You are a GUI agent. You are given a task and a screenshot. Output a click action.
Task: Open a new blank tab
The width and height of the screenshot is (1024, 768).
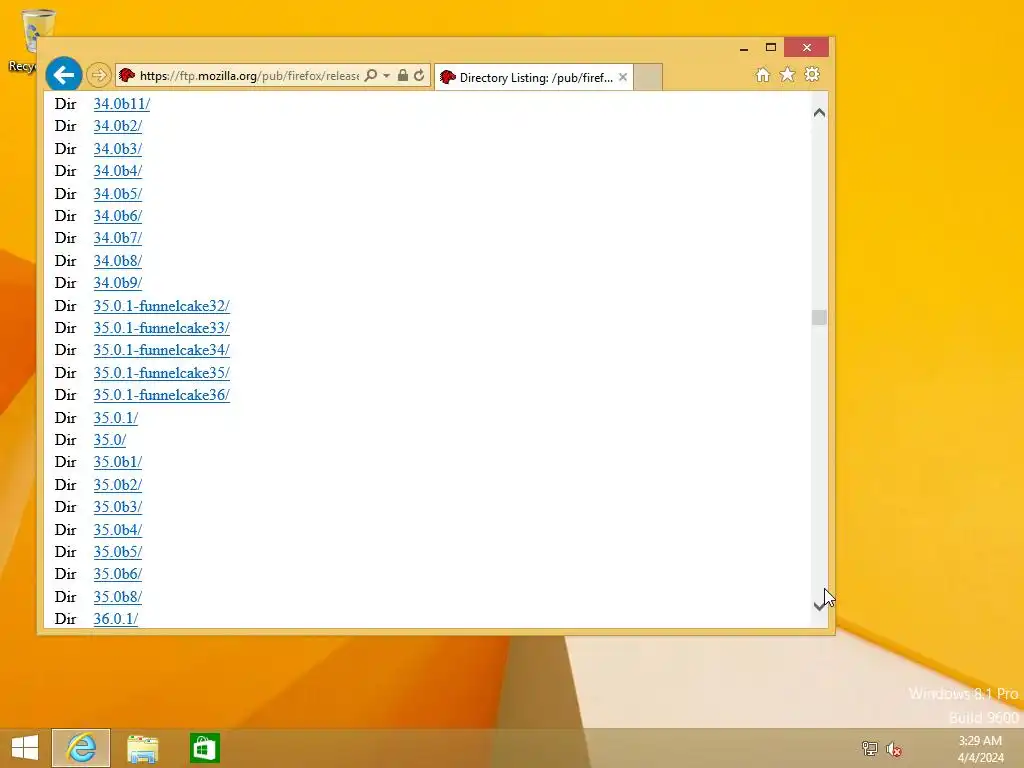pos(648,77)
